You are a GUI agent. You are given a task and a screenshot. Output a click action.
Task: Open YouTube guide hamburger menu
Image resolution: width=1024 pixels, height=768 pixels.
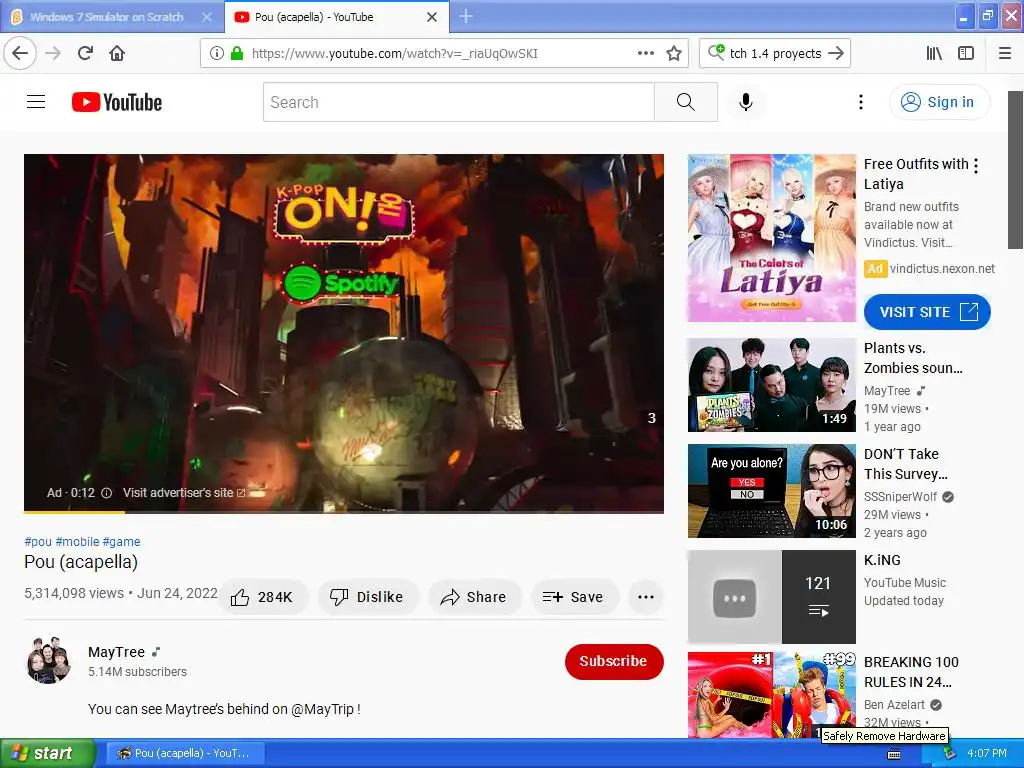click(x=36, y=102)
